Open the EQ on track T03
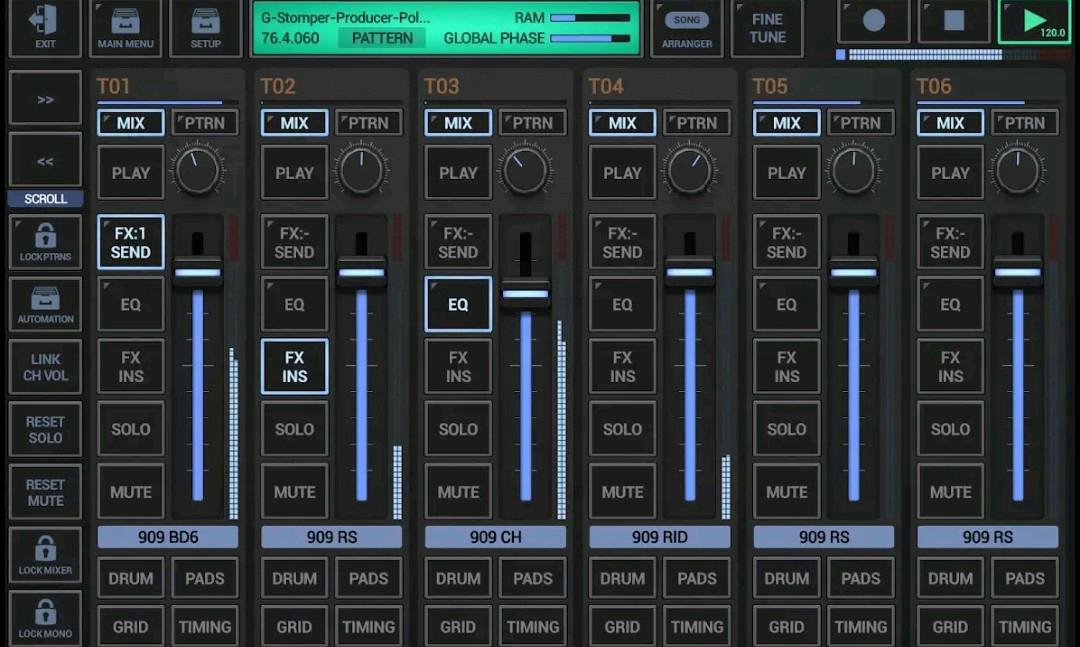Viewport: 1080px width, 647px height. click(458, 304)
